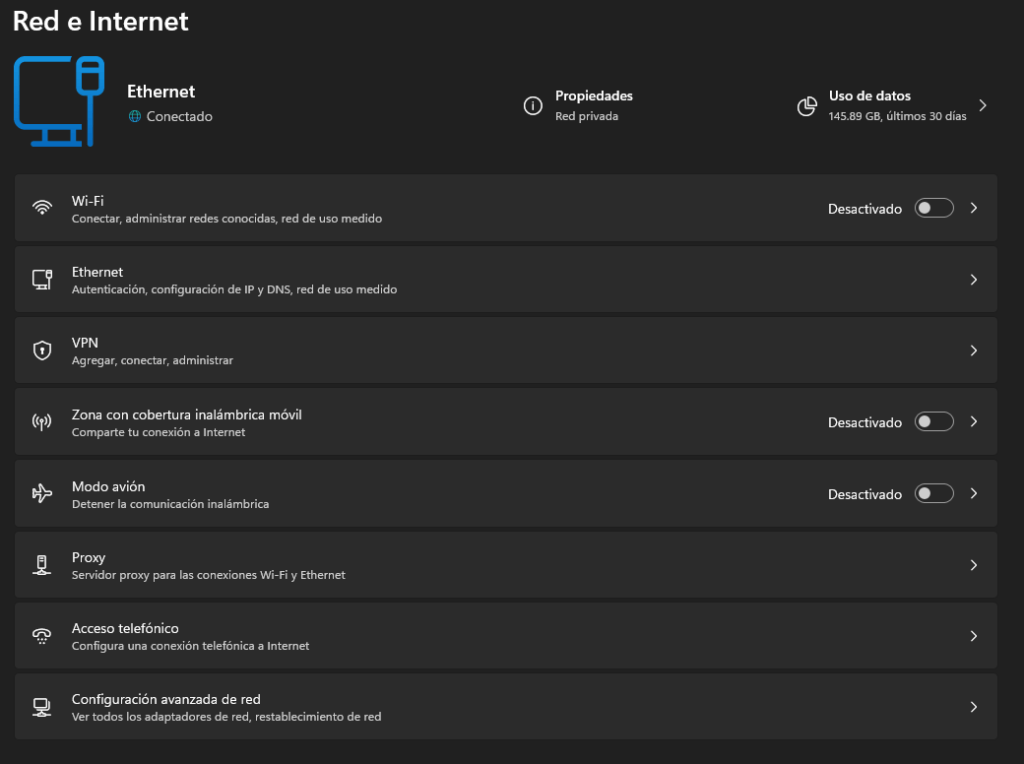Click the globe icon beside Conectado

point(135,116)
